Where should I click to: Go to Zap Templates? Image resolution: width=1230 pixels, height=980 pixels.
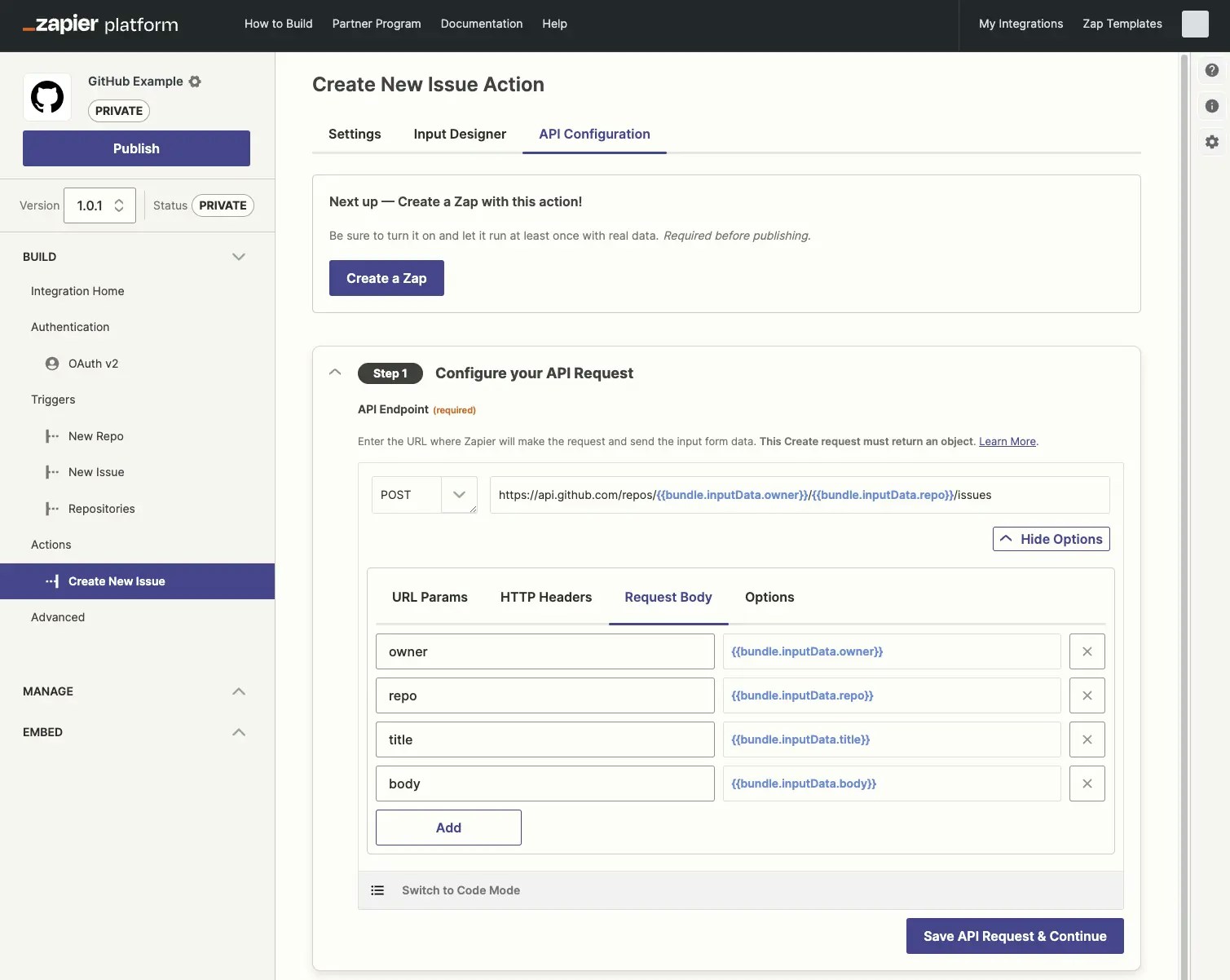point(1122,24)
